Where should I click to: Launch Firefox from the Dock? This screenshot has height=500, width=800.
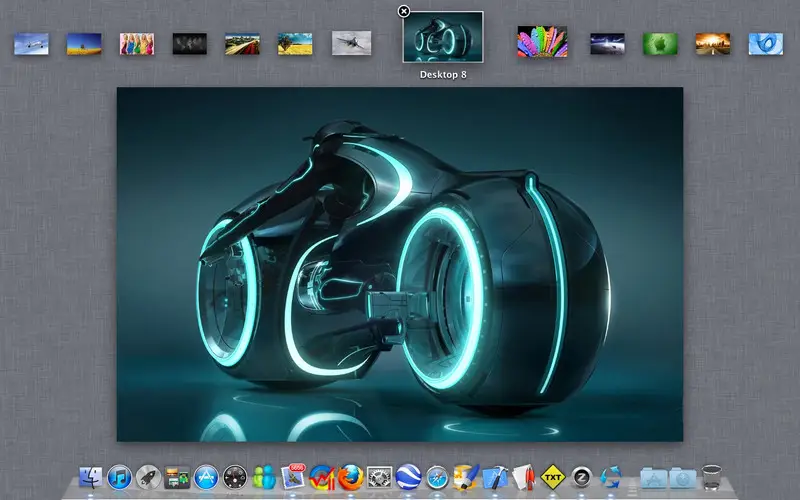(351, 478)
